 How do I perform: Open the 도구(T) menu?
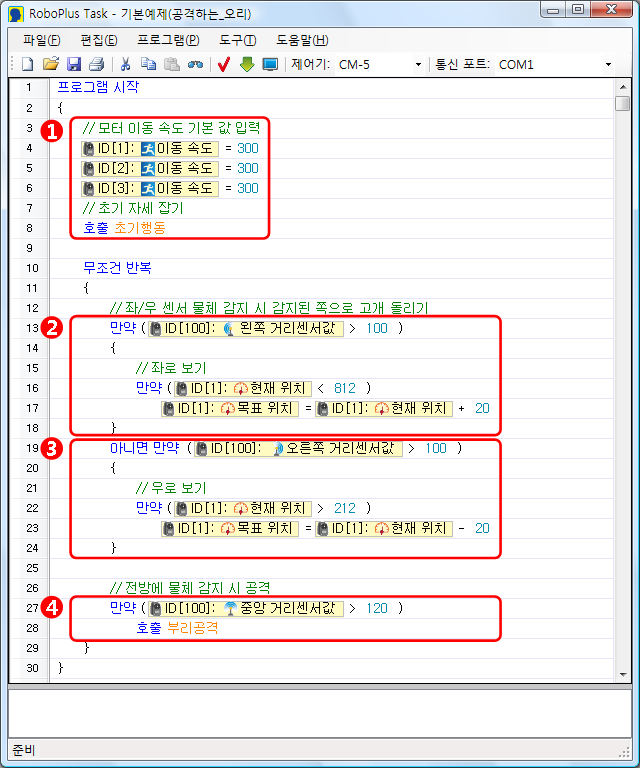tap(237, 40)
